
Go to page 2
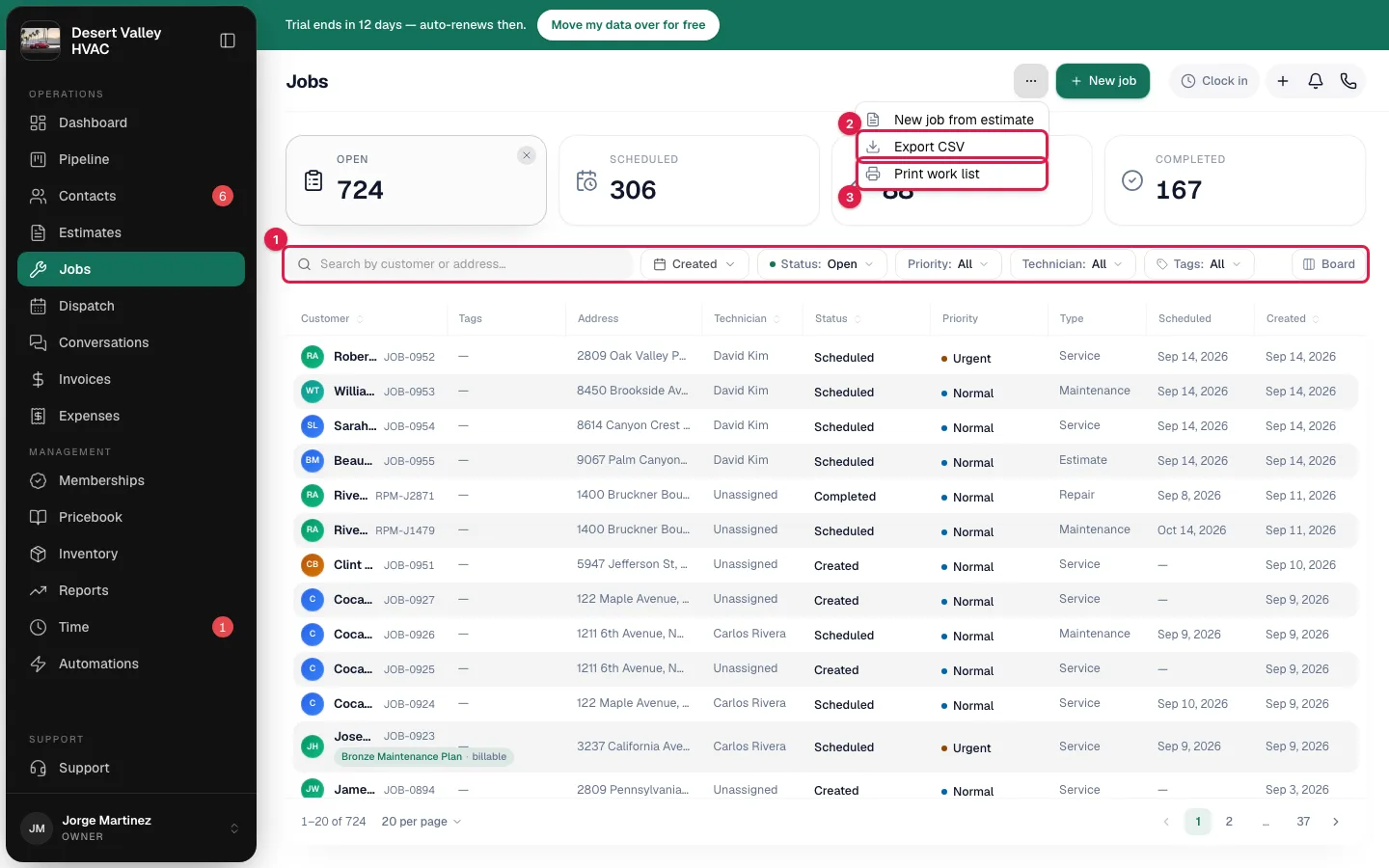pyautogui.click(x=1229, y=822)
